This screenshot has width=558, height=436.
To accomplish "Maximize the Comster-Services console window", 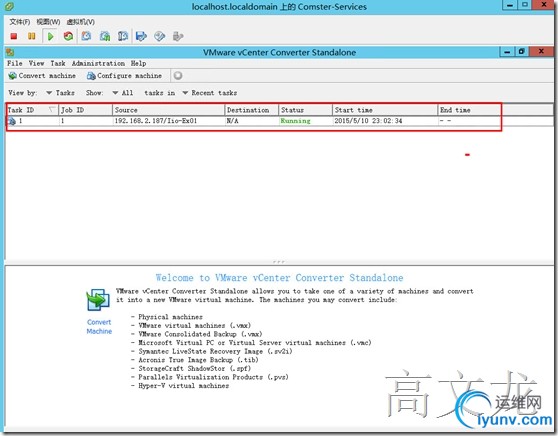I will coord(525,5).
